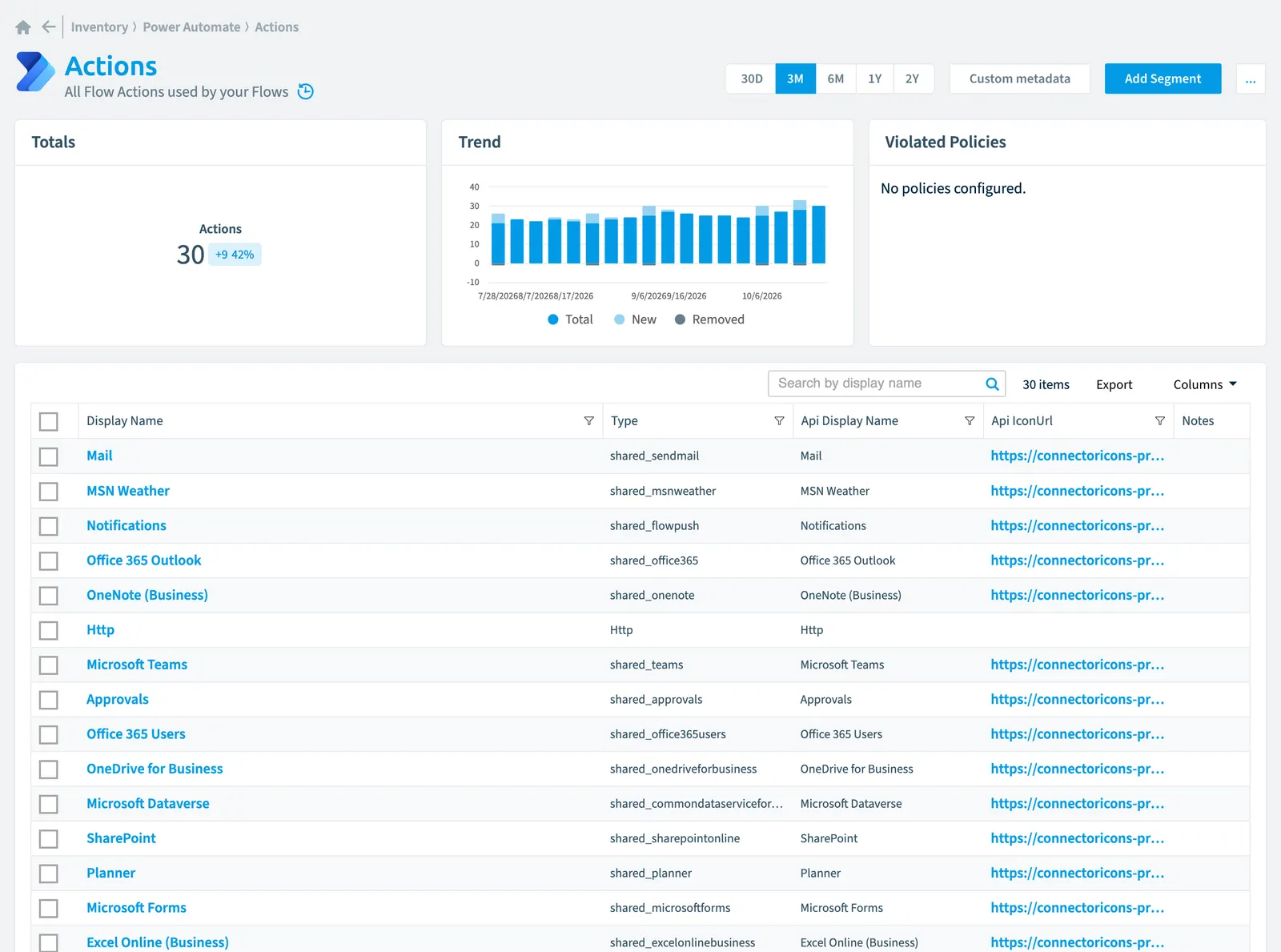Open the Power Automate breadcrumb link

point(191,27)
